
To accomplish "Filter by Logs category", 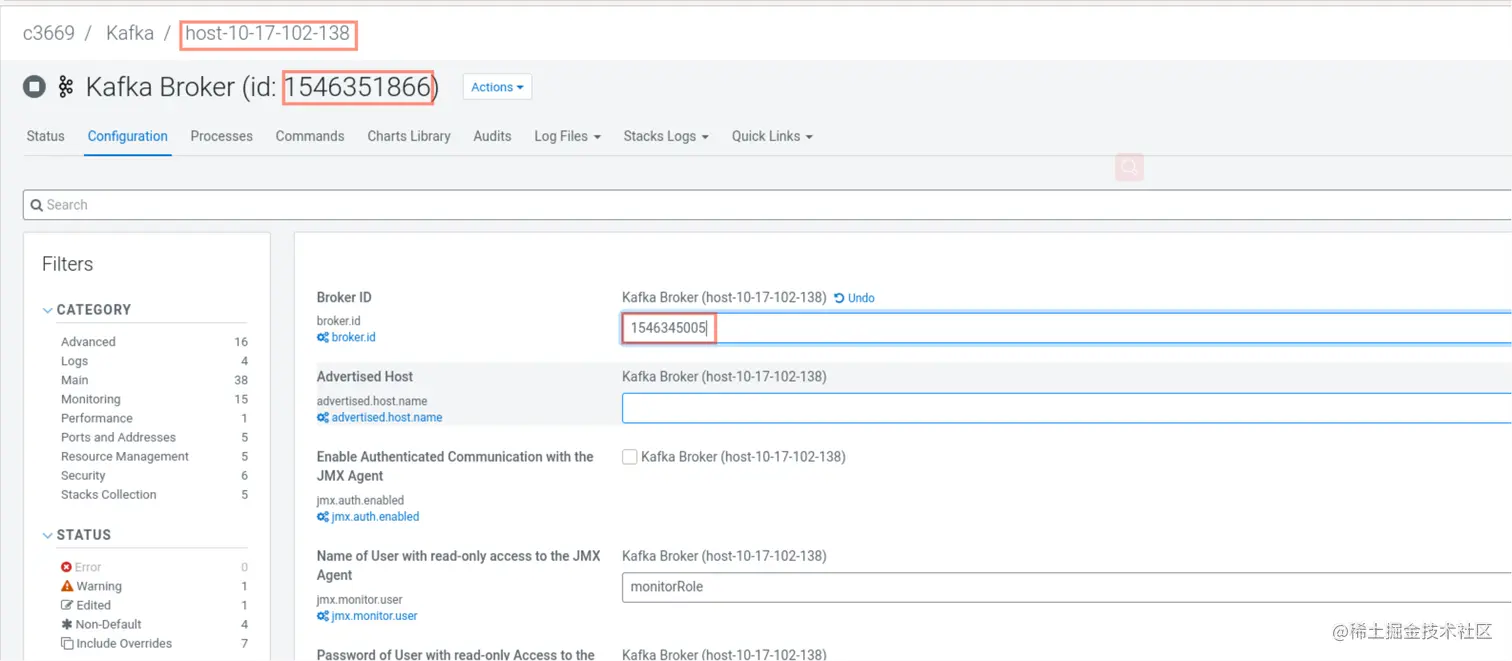I will point(74,361).
